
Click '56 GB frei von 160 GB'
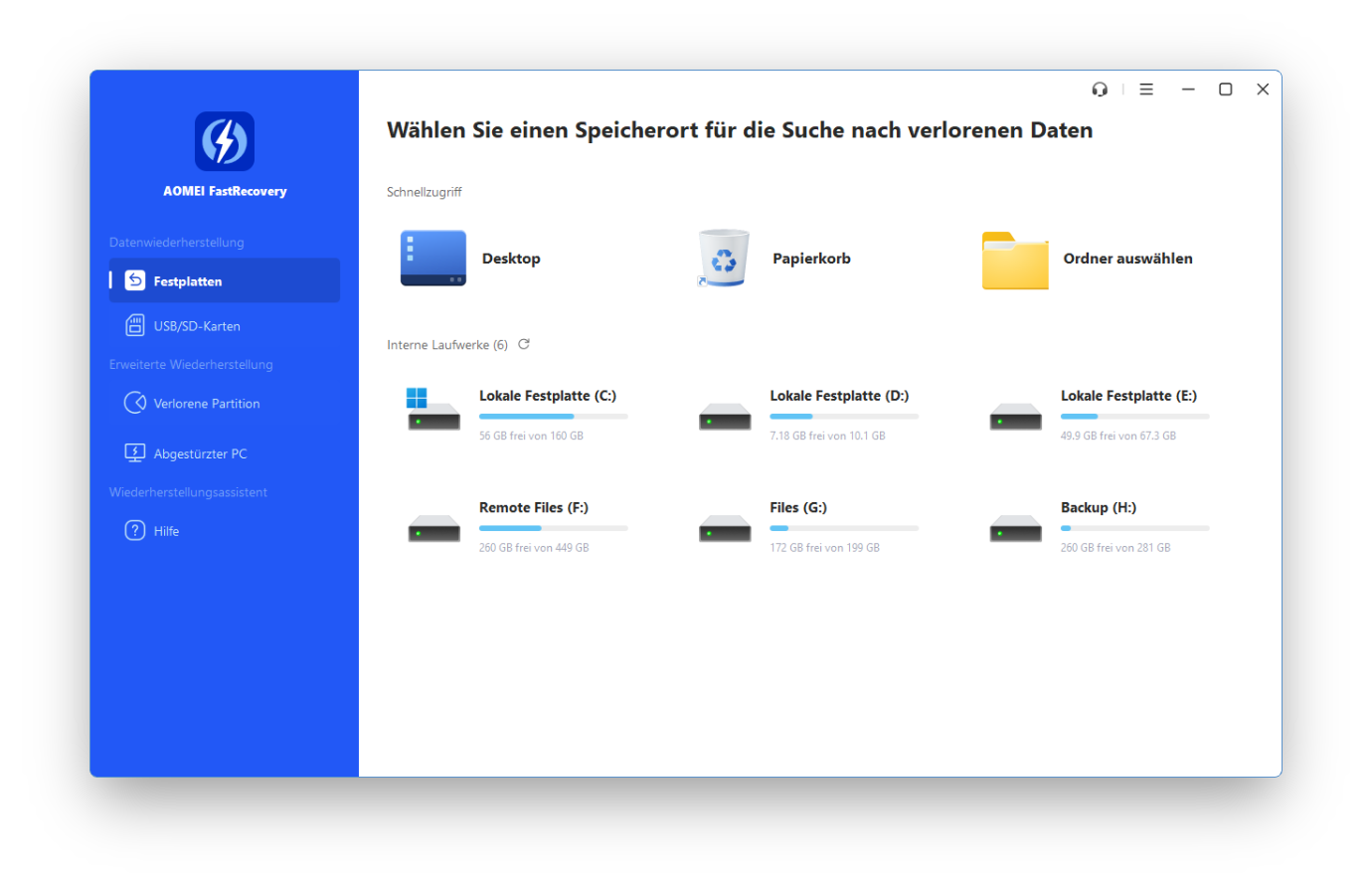pos(531,436)
